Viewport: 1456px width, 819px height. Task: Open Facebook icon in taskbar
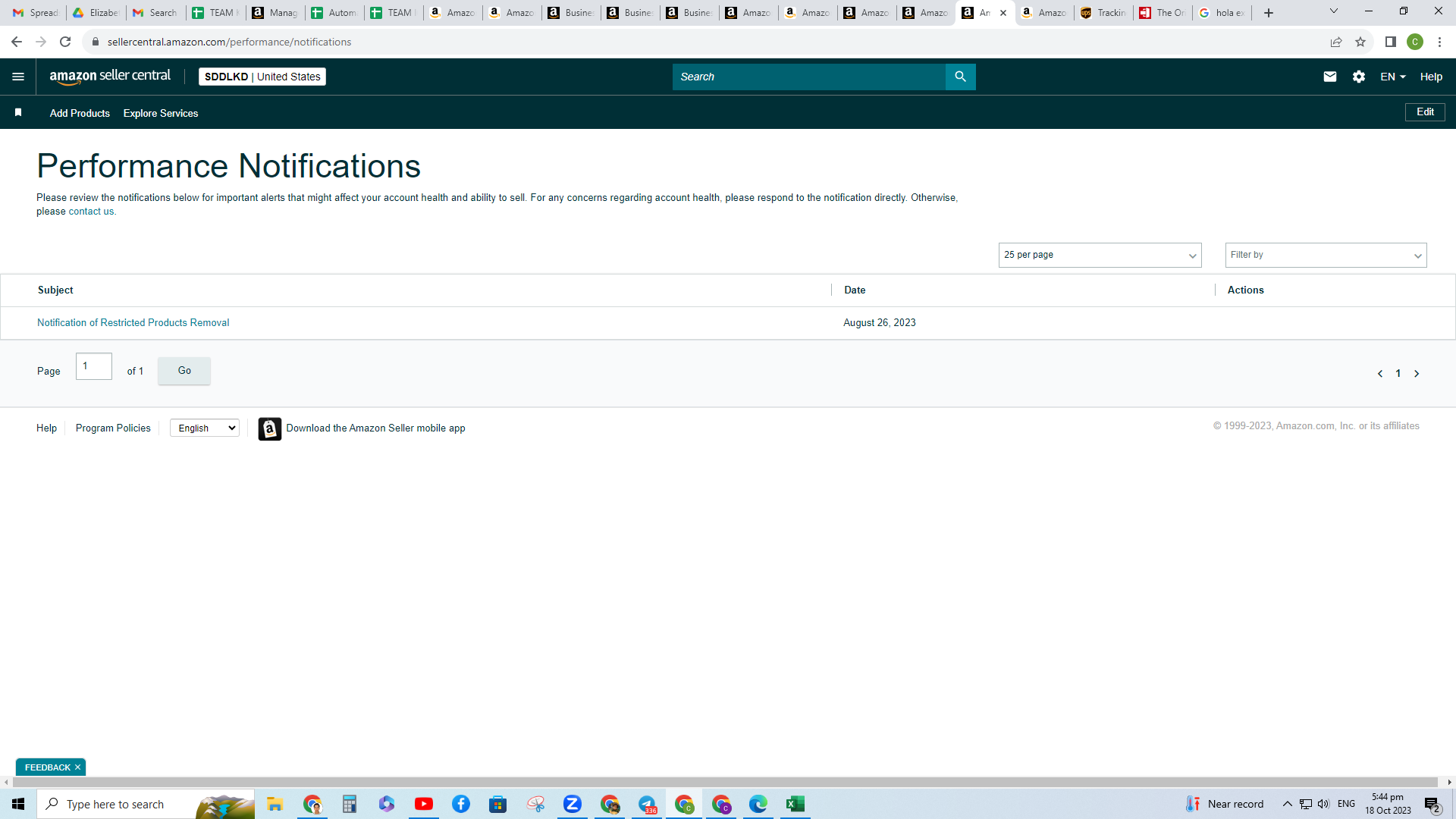click(461, 804)
